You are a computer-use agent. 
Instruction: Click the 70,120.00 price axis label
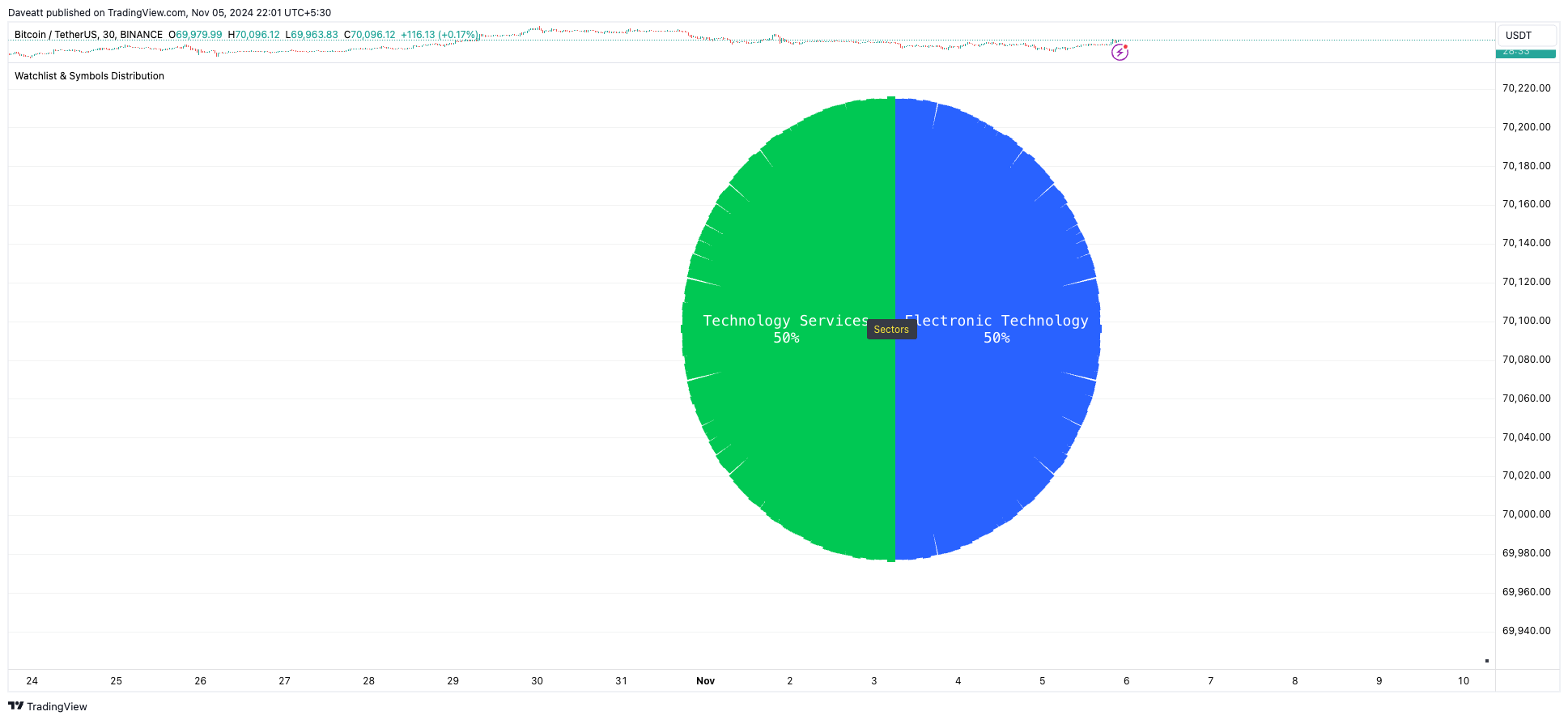coord(1526,282)
